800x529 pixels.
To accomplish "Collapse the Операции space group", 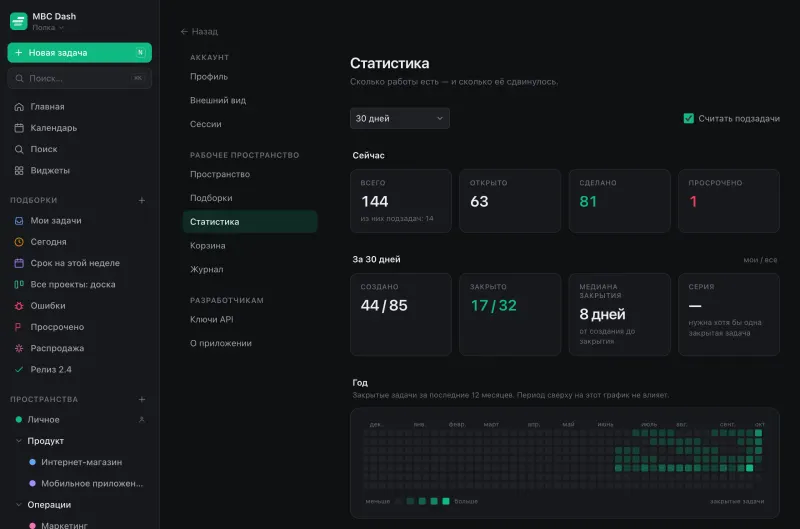I will (19, 505).
